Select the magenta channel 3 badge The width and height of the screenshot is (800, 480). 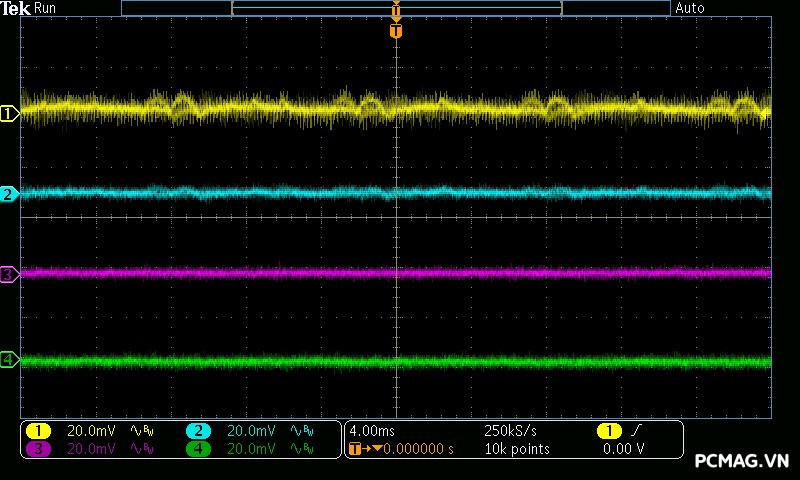38,449
